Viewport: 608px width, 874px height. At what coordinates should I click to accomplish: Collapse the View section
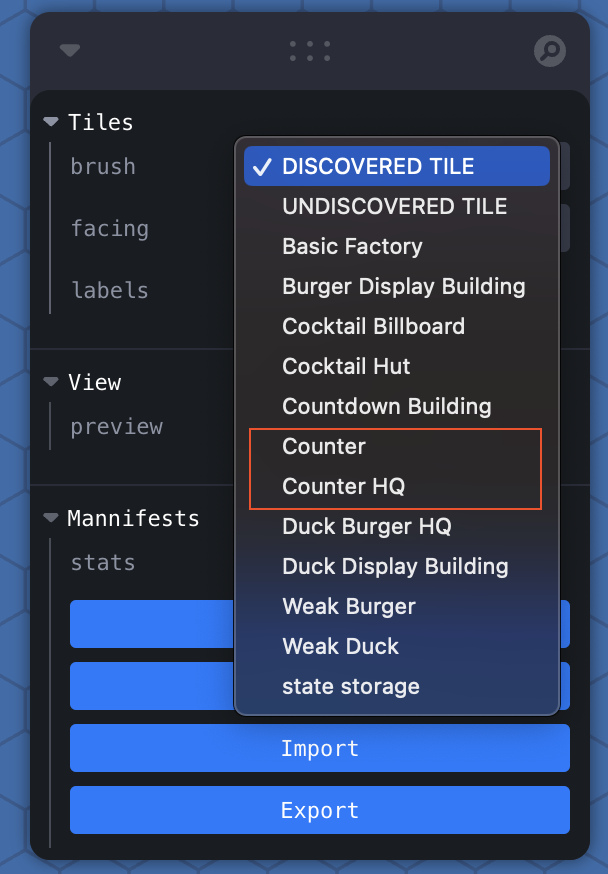point(52,382)
